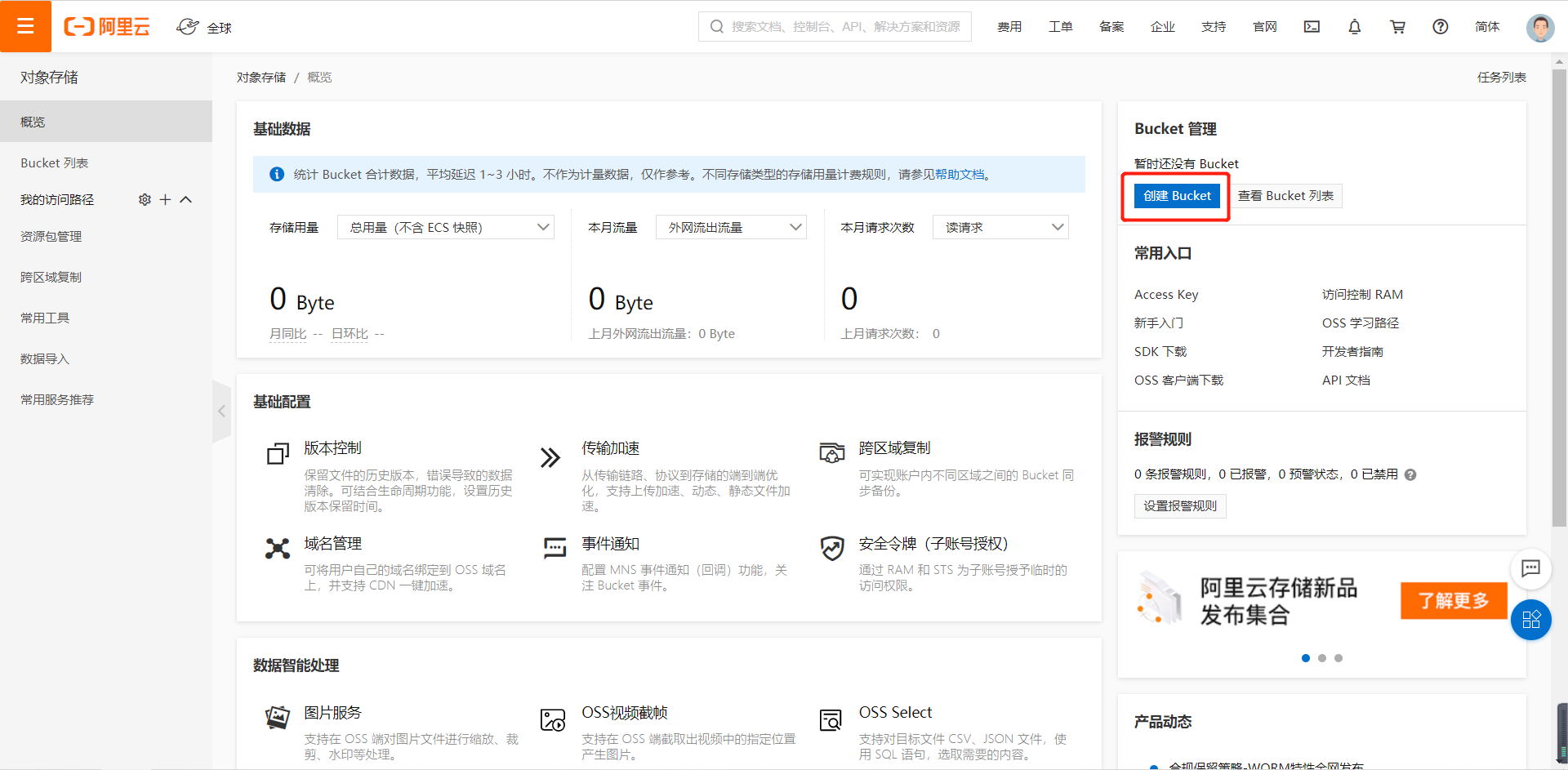Click 查看 Bucket 列表 button
This screenshot has height=770, width=1568.
point(1286,196)
